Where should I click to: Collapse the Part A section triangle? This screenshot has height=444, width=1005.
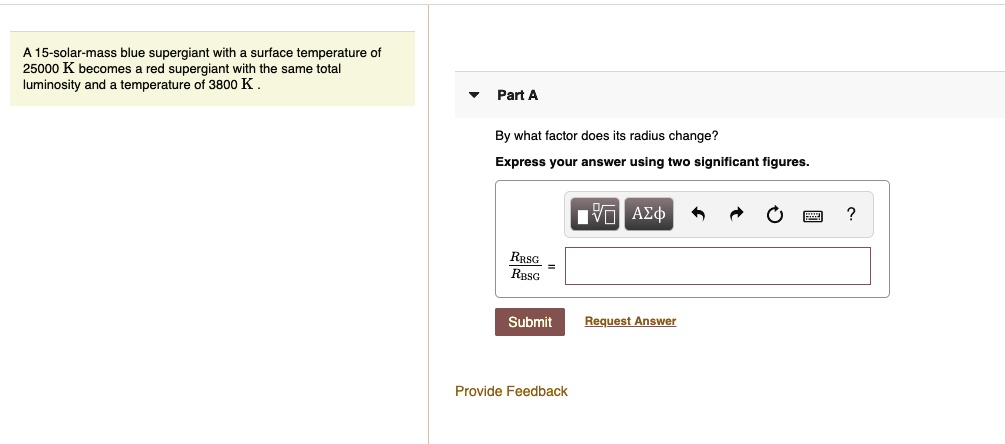point(474,95)
